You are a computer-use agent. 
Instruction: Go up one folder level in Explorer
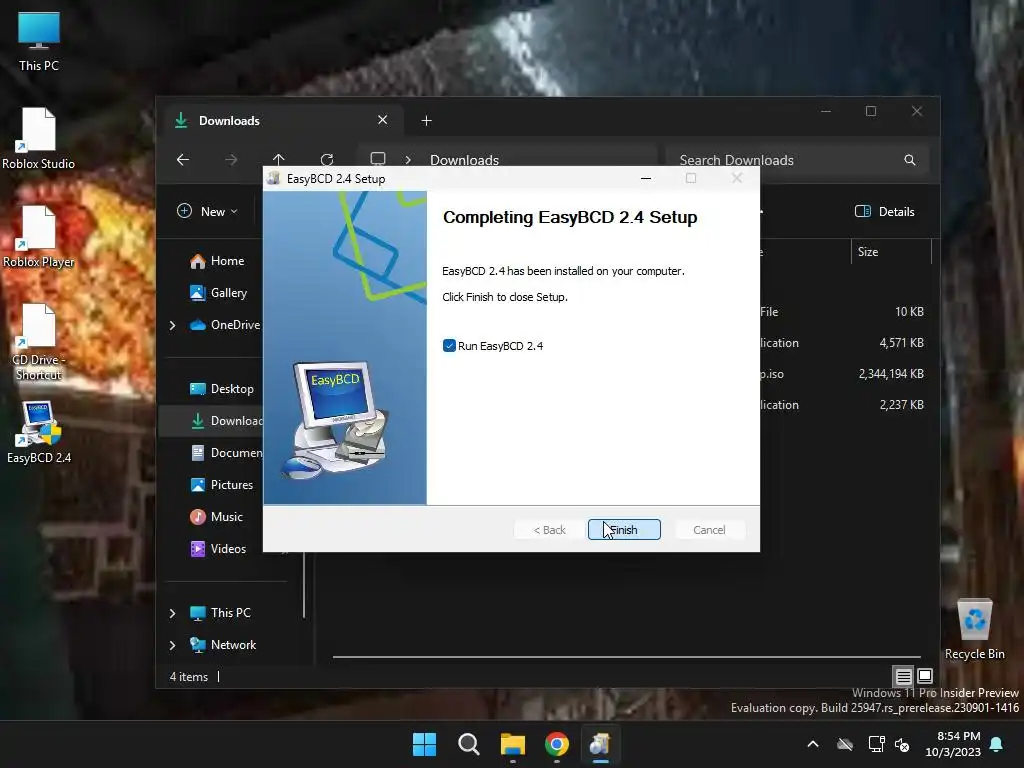point(279,159)
